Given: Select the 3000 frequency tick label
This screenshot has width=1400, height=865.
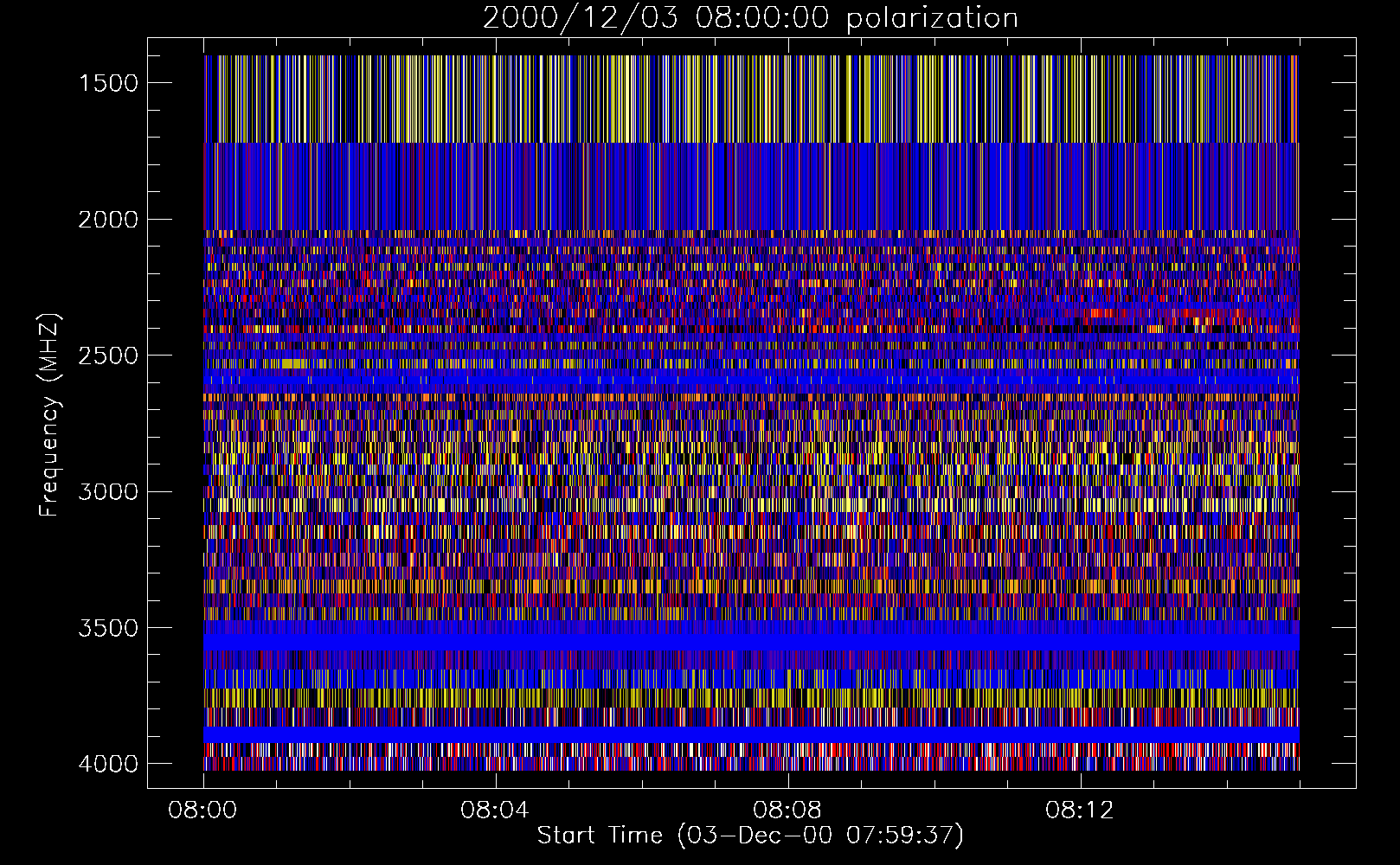Looking at the screenshot, I should pyautogui.click(x=108, y=492).
